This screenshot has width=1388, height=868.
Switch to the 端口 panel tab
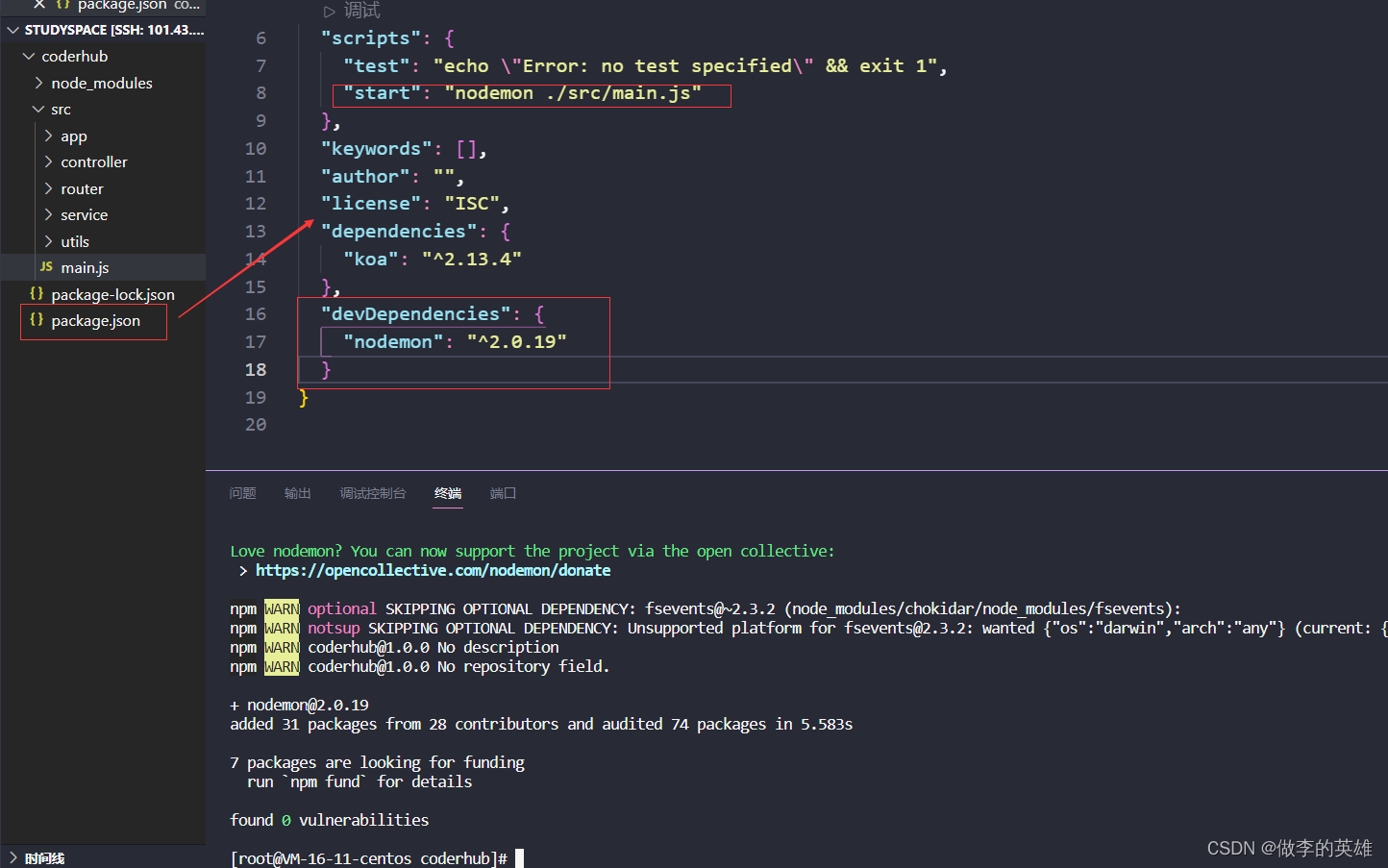[503, 493]
